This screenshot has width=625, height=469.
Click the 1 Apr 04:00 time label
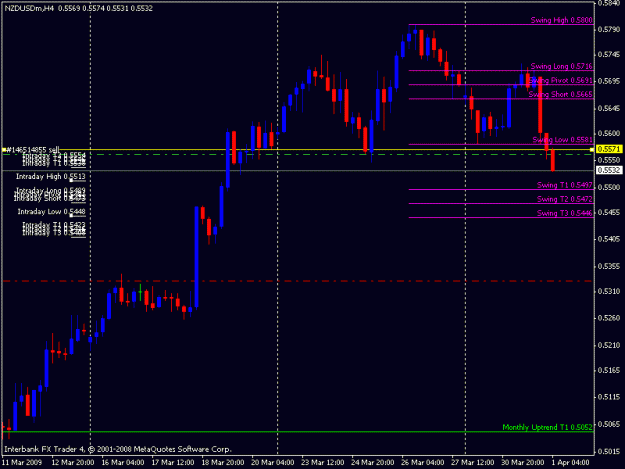(x=570, y=462)
